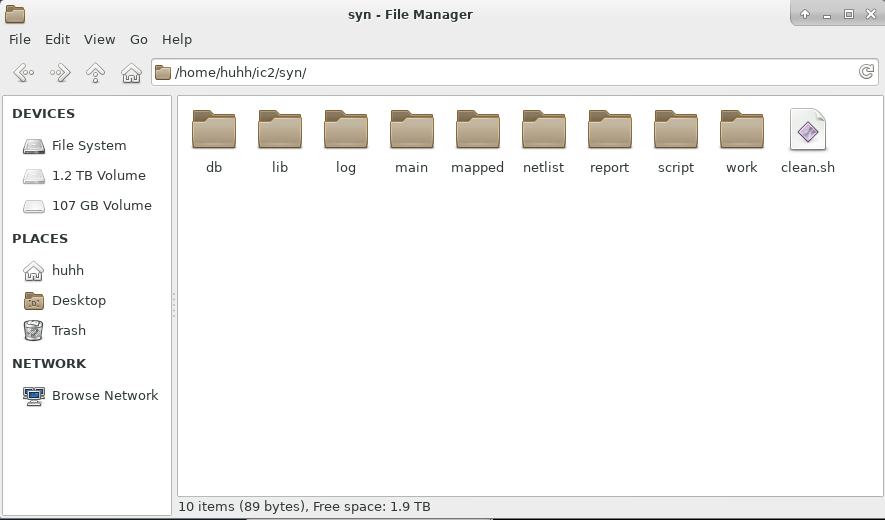The image size is (885, 520).
Task: Click Browse Network in sidebar
Action: tap(104, 396)
